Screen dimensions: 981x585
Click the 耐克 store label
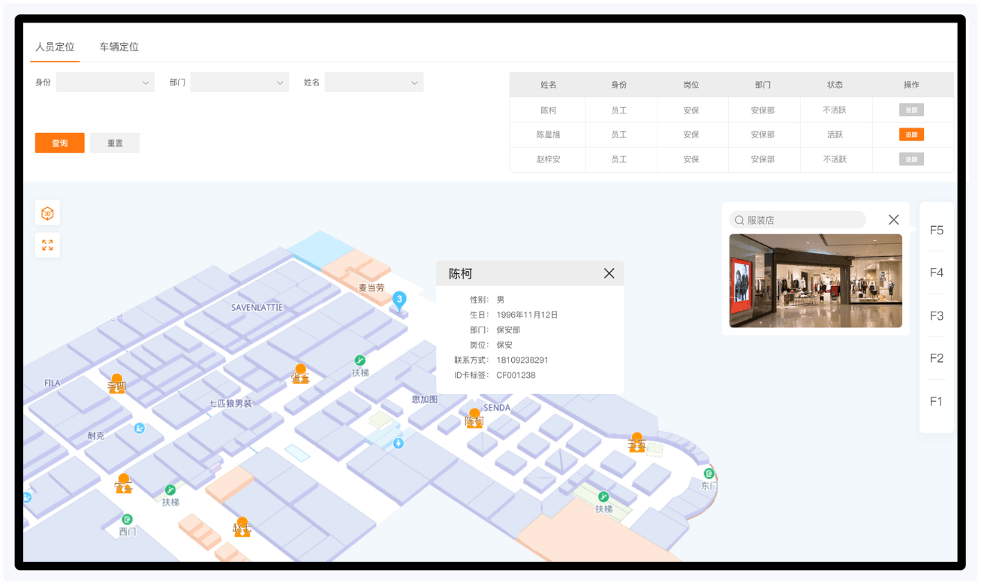(96, 436)
